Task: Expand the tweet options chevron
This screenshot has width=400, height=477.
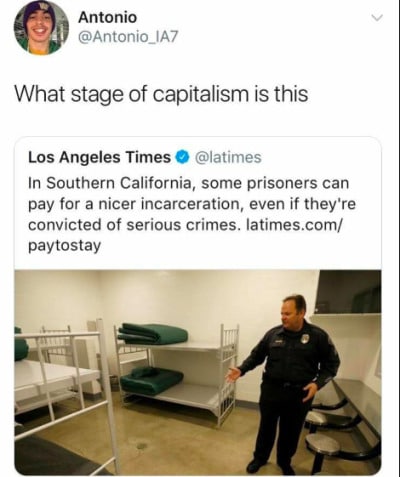Action: coord(377,18)
